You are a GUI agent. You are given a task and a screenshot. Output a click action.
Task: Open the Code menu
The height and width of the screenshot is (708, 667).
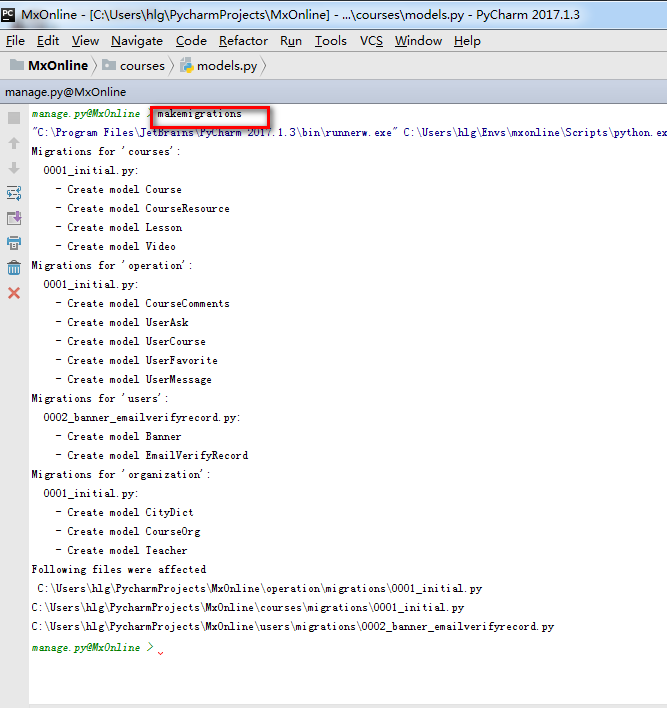click(191, 41)
